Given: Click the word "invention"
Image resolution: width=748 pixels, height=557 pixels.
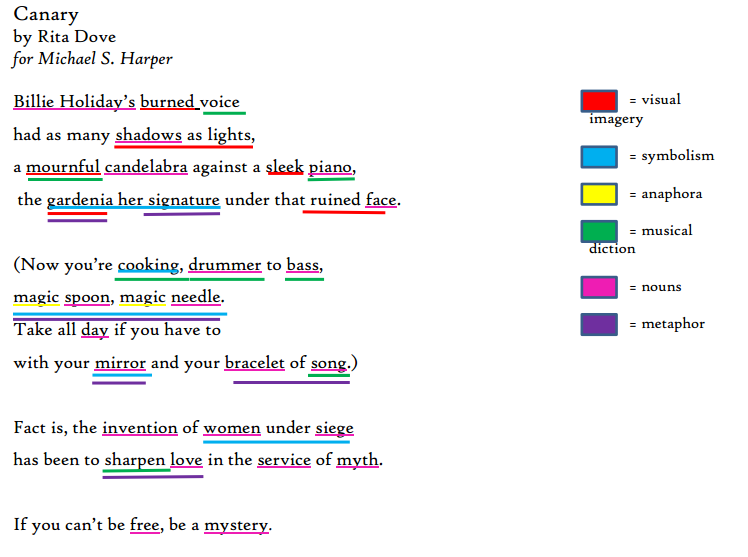Looking at the screenshot, I should tap(140, 428).
